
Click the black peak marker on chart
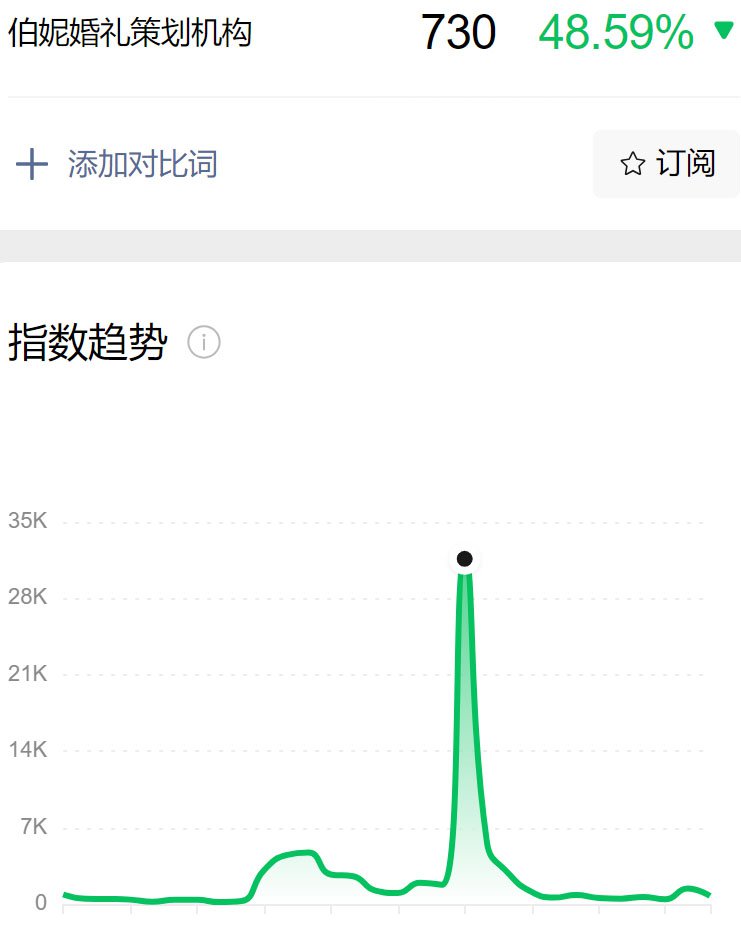coord(464,559)
